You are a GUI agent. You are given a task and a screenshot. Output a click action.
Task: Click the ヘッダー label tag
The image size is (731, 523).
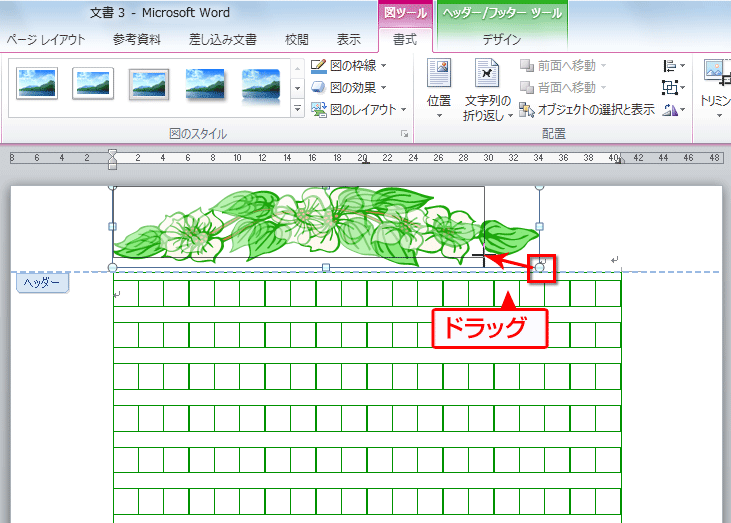point(42,282)
